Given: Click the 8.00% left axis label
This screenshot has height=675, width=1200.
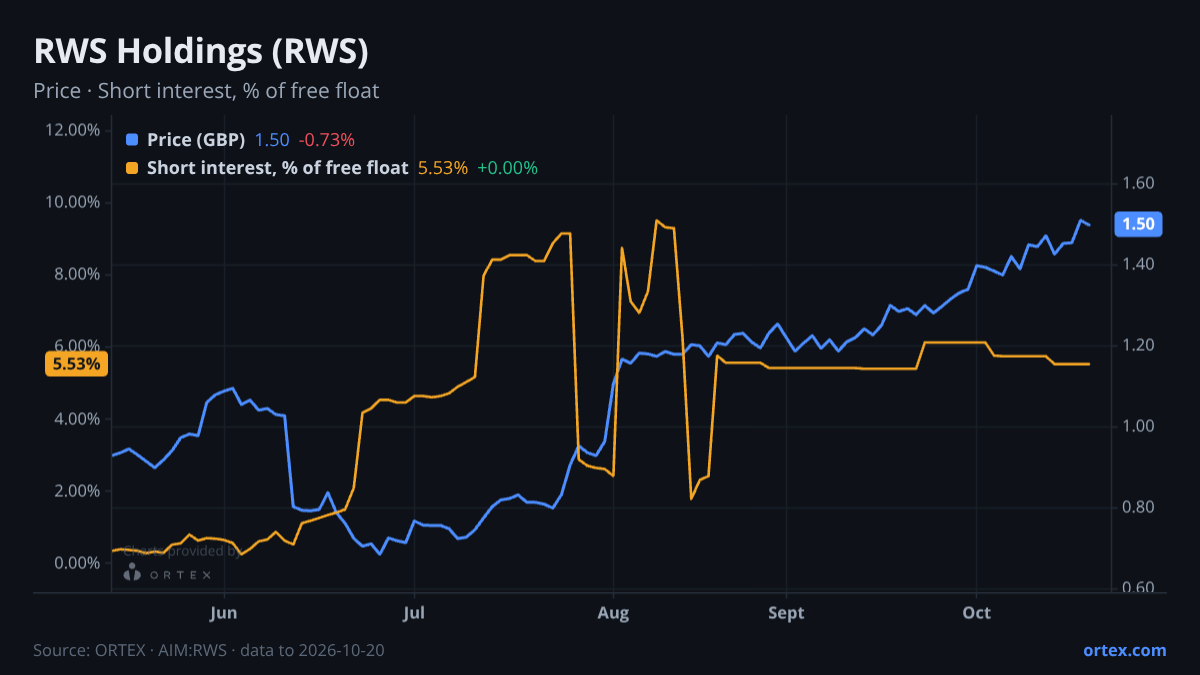Looking at the screenshot, I should 77,274.
